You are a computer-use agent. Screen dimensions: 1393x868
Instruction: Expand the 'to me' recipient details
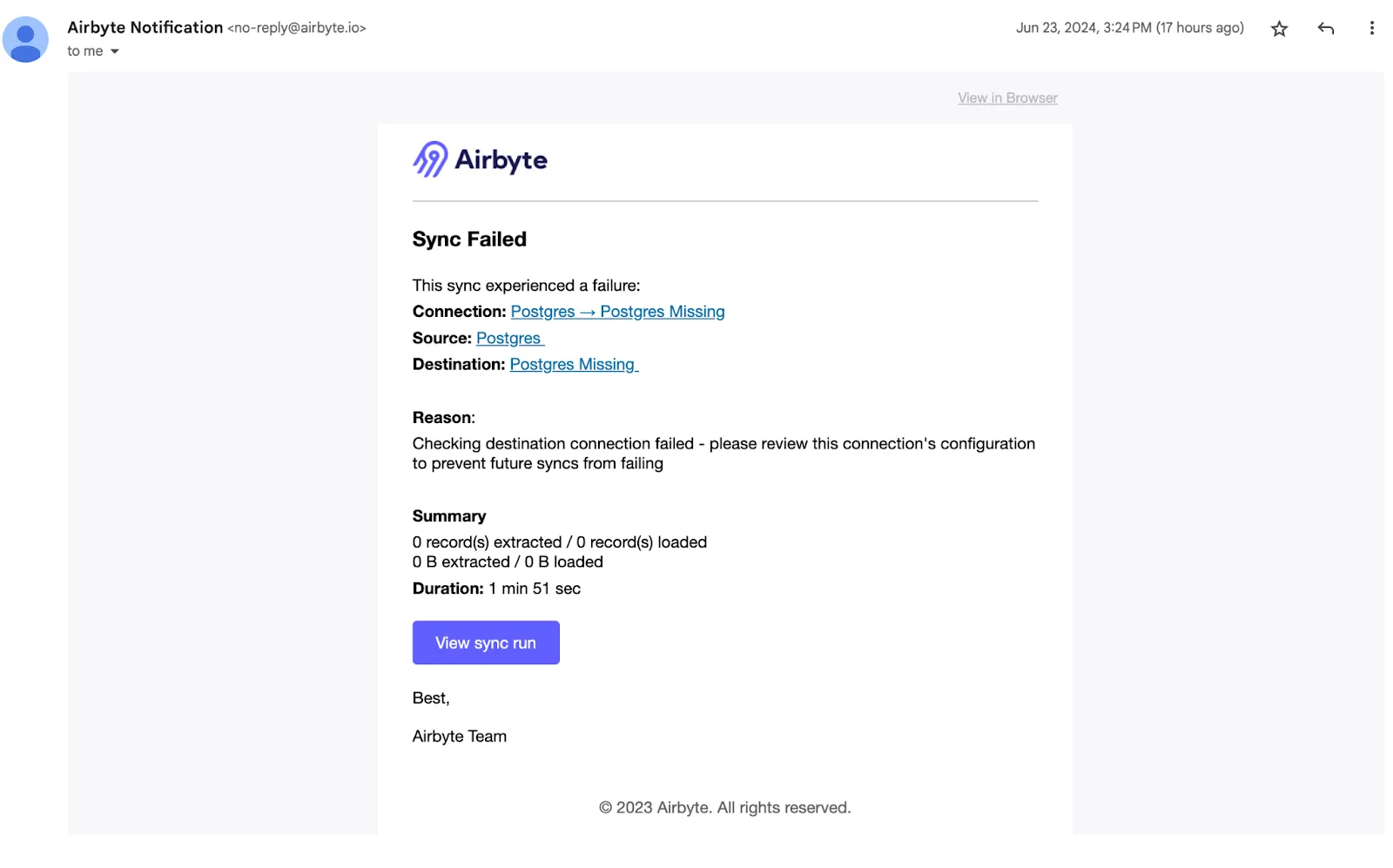[x=114, y=51]
